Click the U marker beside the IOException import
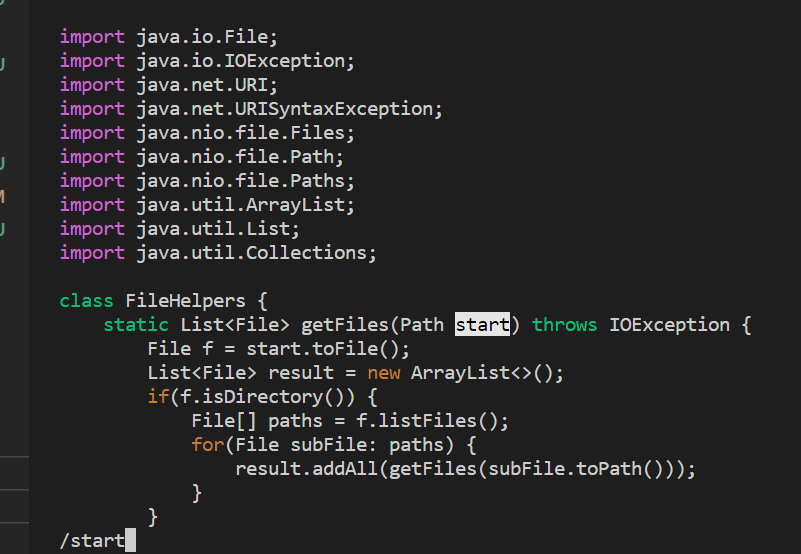The image size is (801, 554). pyautogui.click(x=3, y=64)
